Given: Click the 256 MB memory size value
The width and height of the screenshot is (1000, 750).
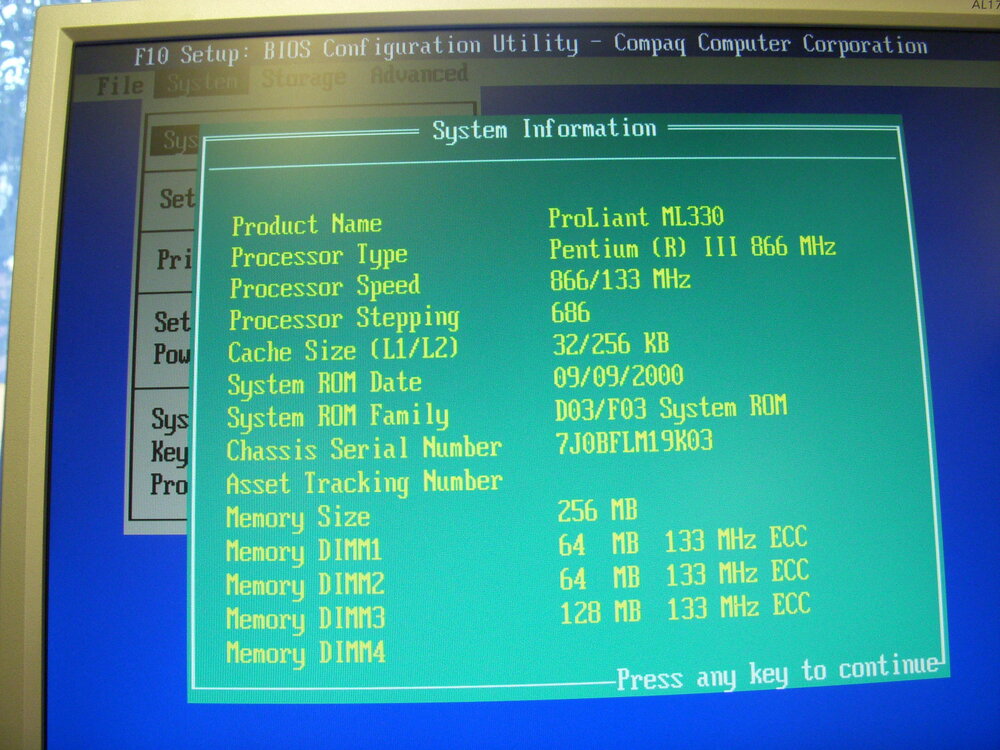Looking at the screenshot, I should click(x=597, y=511).
